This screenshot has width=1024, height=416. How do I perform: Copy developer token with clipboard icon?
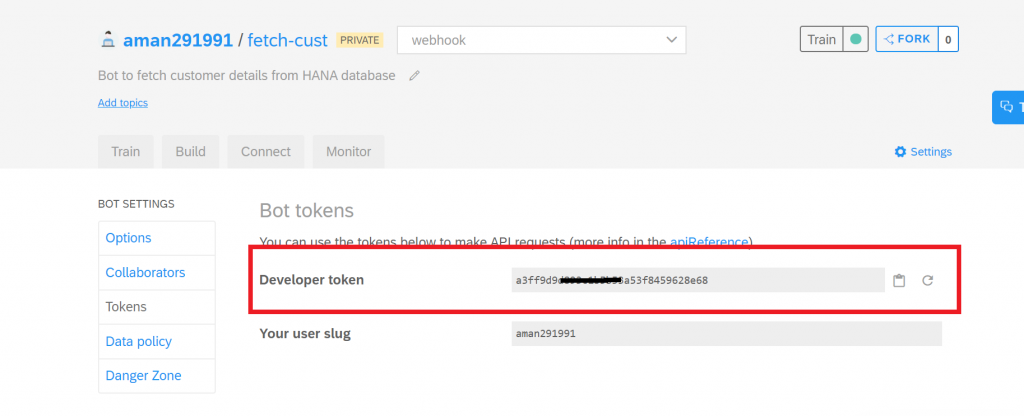tap(899, 281)
